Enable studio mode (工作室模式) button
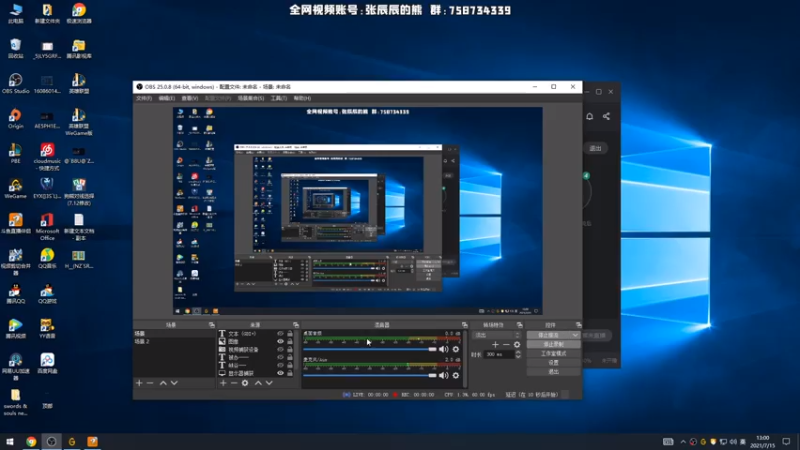Screen dimensions: 800x450 coord(553,354)
